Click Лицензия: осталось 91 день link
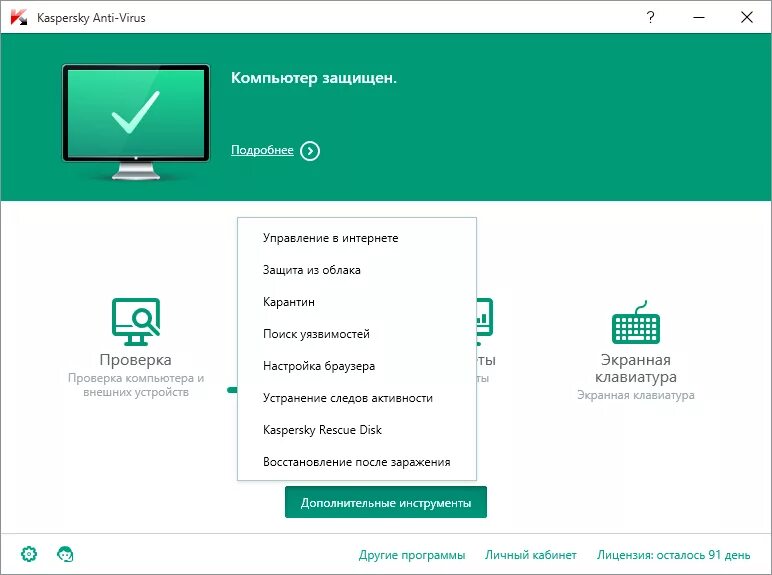 [x=674, y=555]
